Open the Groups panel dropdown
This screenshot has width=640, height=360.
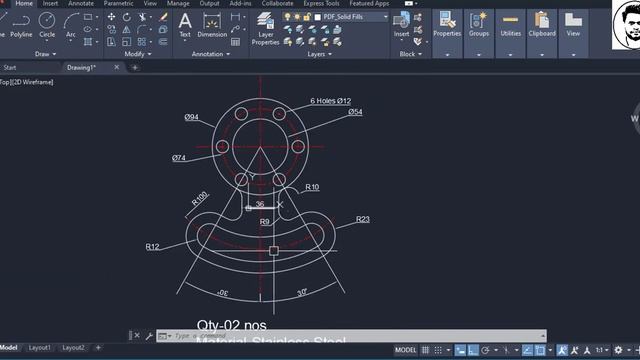click(479, 55)
